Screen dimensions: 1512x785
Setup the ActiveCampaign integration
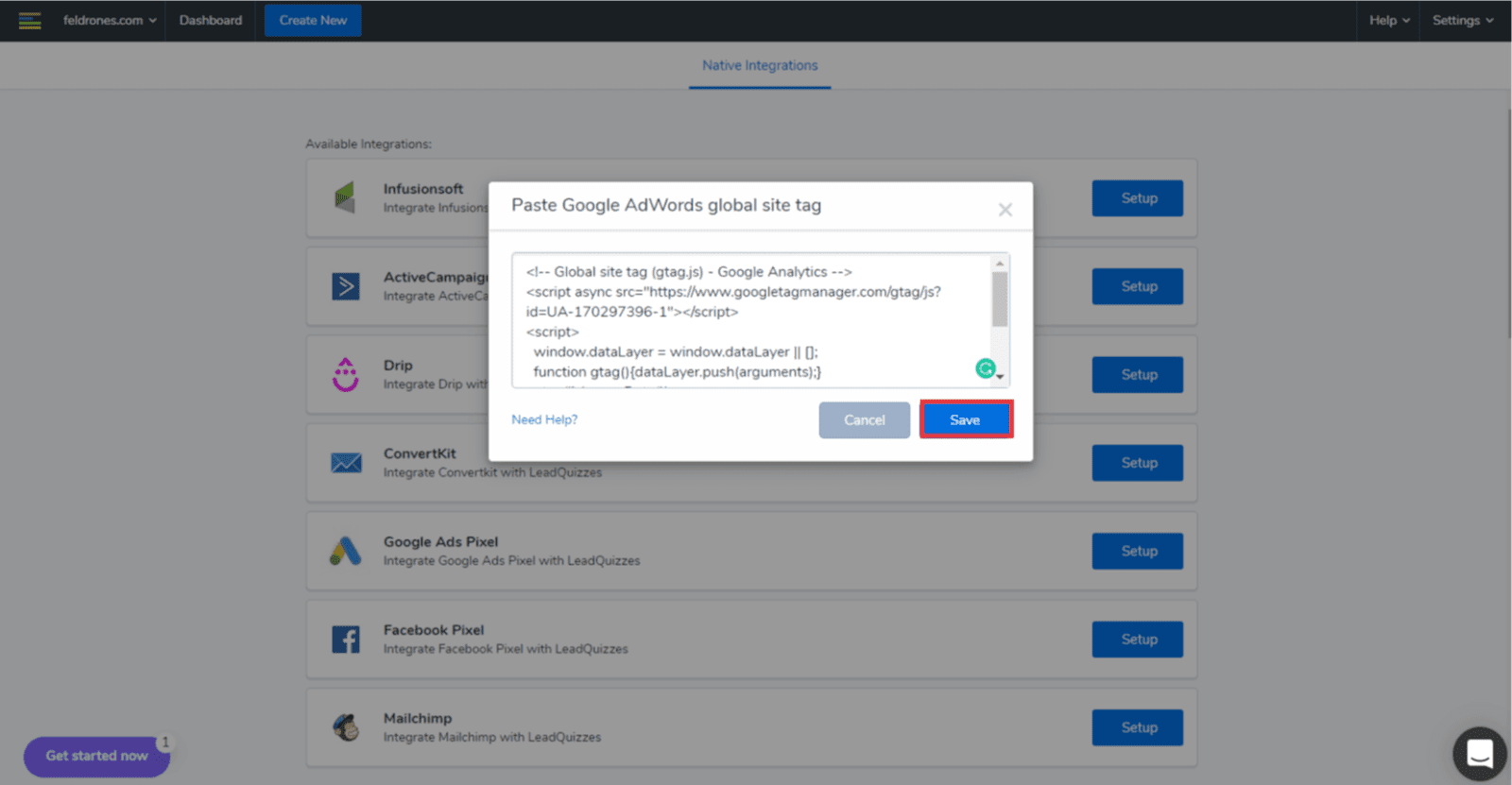coord(1138,286)
